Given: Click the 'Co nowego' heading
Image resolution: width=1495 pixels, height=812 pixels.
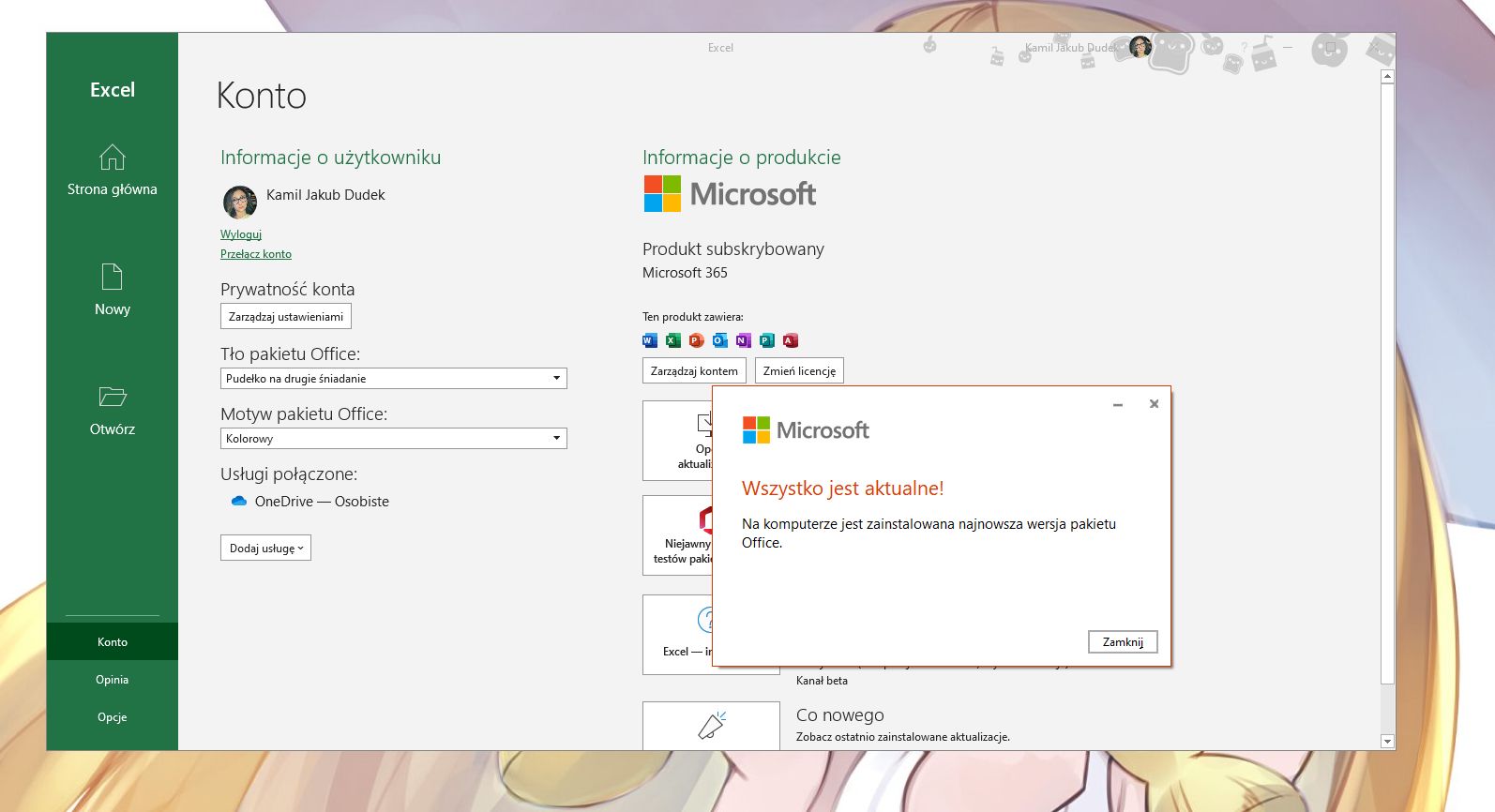Looking at the screenshot, I should coord(840,715).
